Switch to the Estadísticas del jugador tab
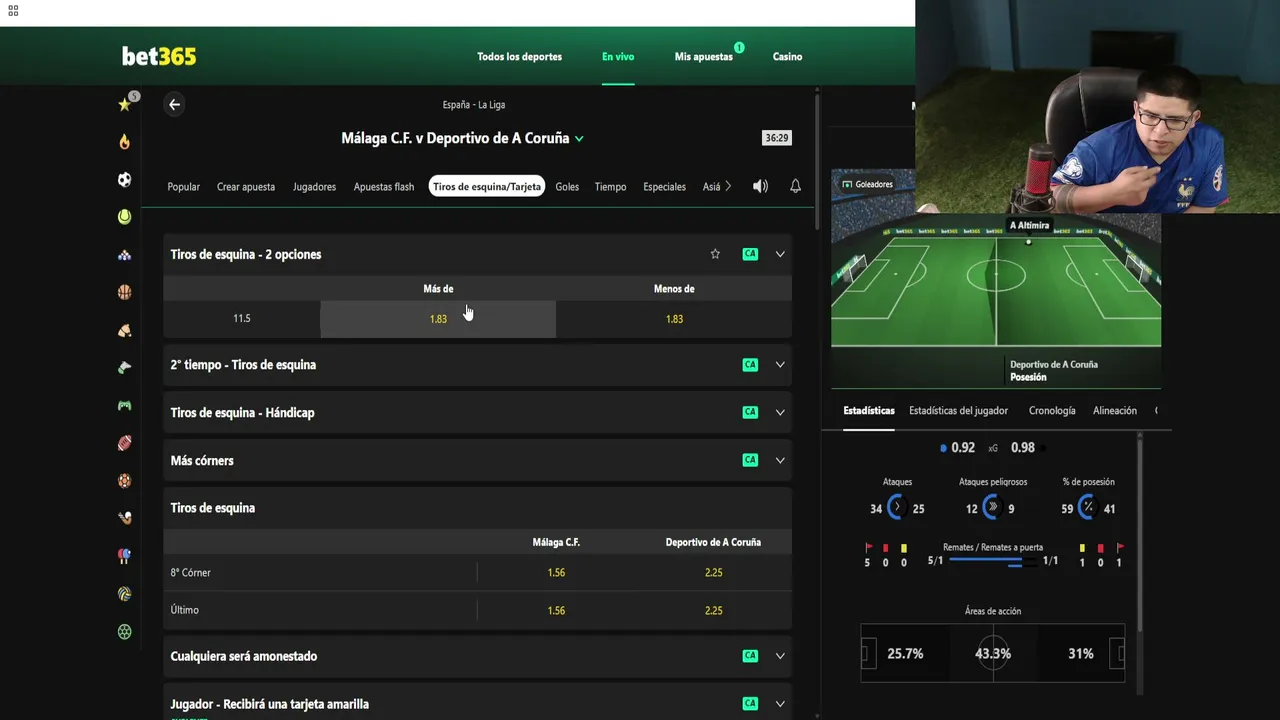The height and width of the screenshot is (720, 1280). [958, 411]
